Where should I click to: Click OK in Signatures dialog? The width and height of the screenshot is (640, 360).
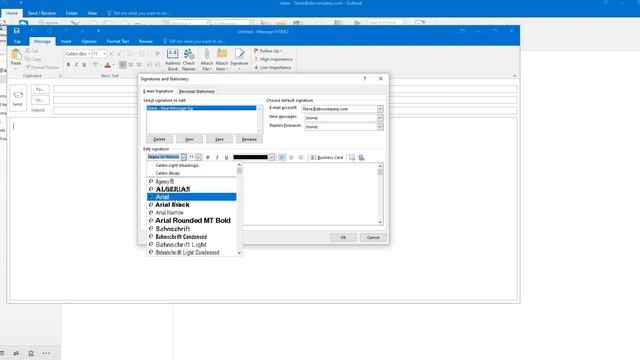[343, 237]
